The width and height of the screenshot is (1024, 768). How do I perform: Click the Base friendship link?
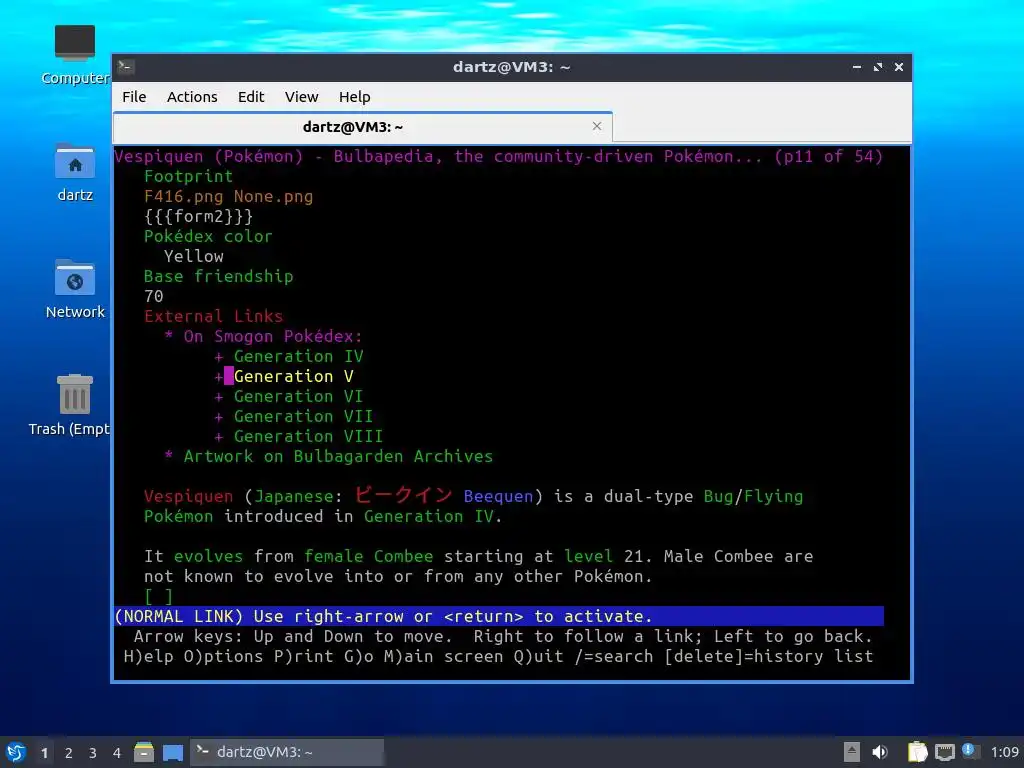pos(218,276)
